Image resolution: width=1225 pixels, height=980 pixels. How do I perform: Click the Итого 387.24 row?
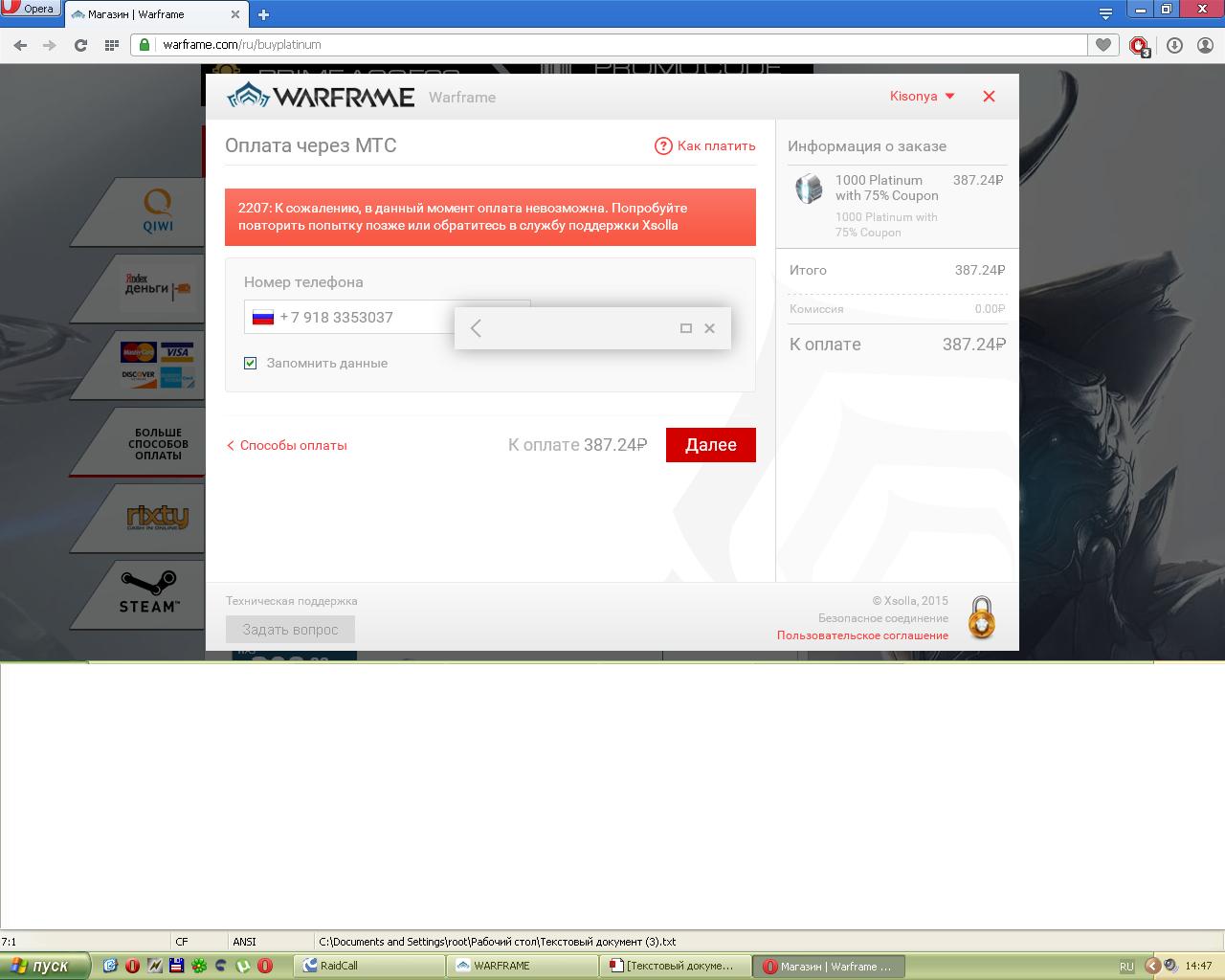(897, 270)
